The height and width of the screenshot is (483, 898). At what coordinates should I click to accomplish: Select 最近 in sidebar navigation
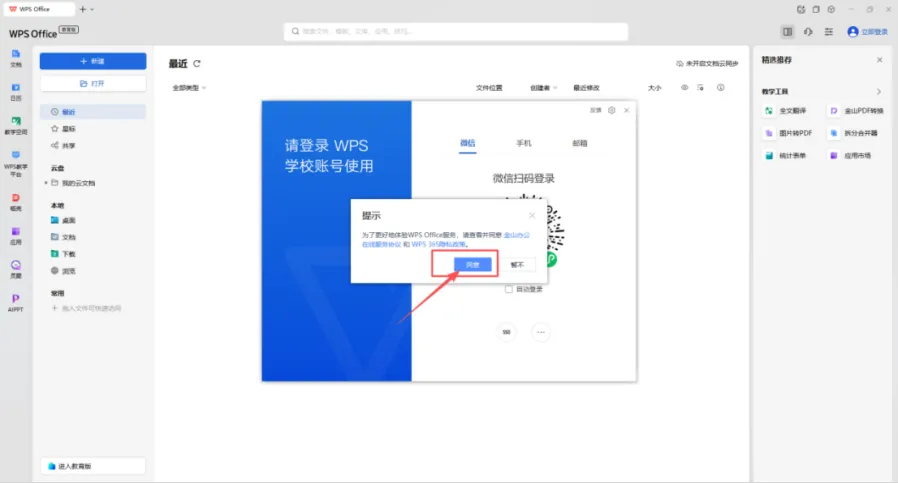(x=93, y=112)
